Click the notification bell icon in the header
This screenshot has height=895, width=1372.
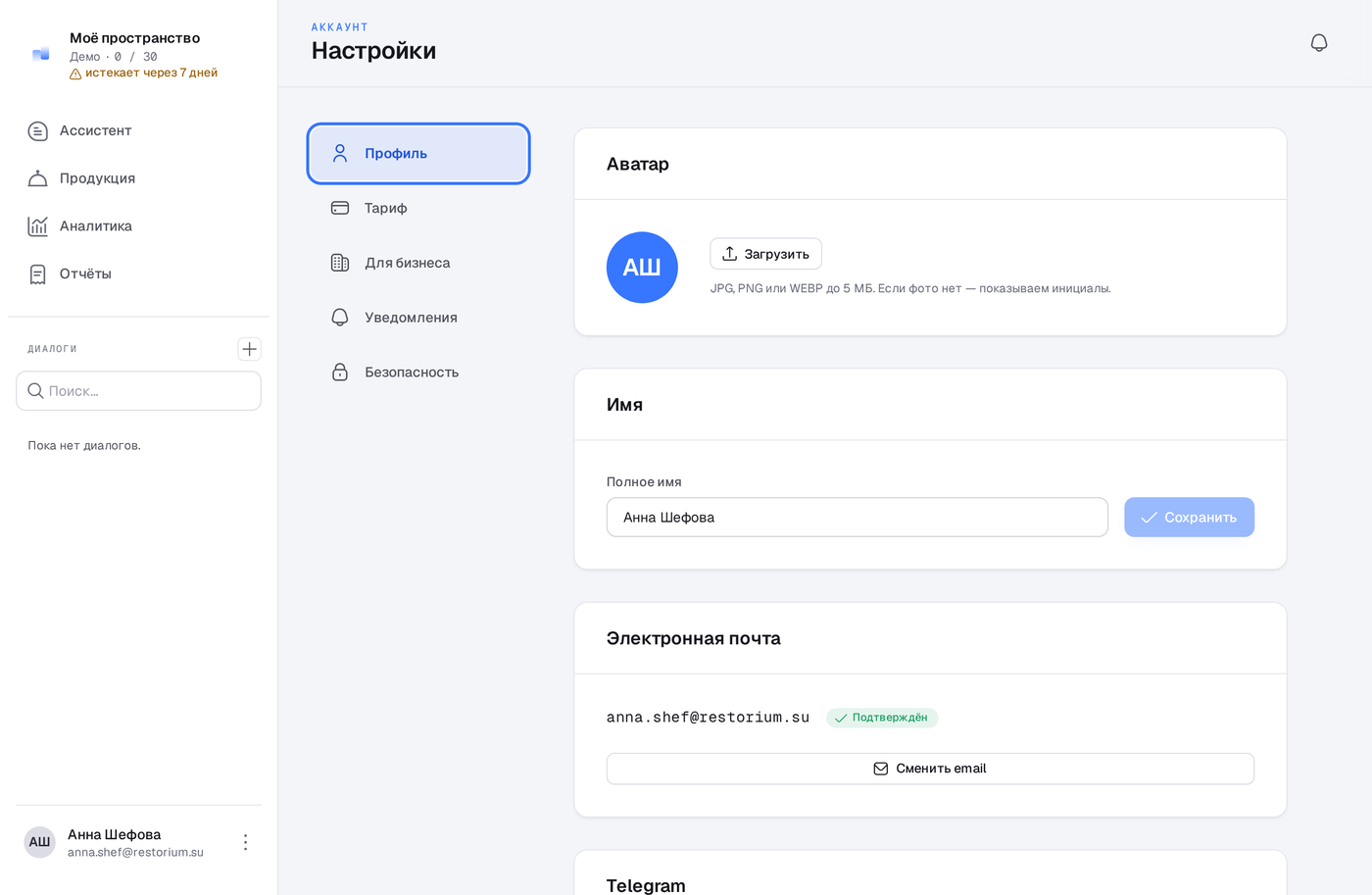(x=1319, y=43)
